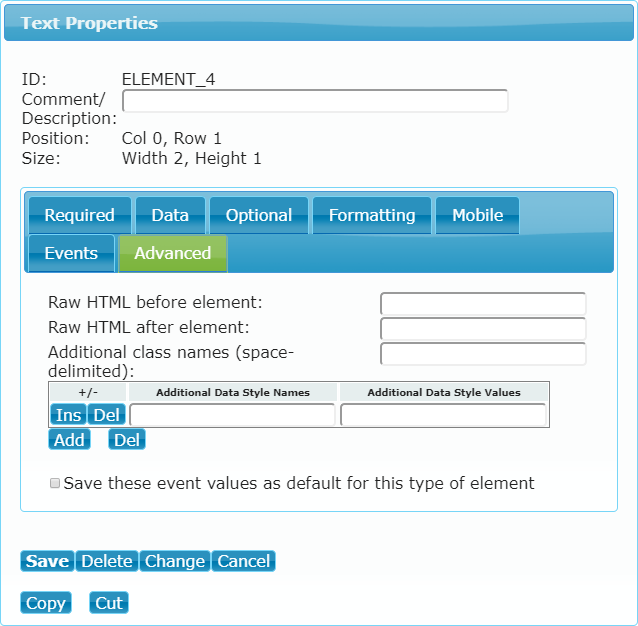This screenshot has width=638, height=626.
Task: Focus the Raw HTML before element field
Action: point(483,303)
